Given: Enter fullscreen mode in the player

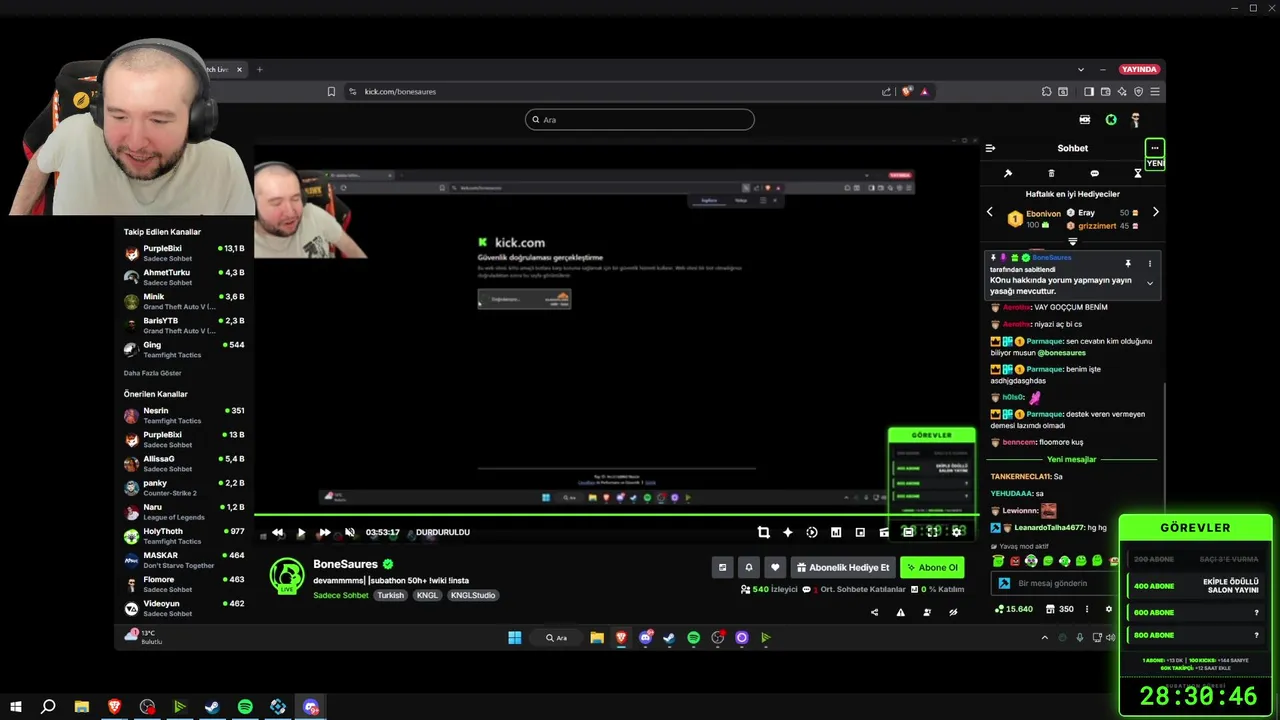Looking at the screenshot, I should click(933, 532).
